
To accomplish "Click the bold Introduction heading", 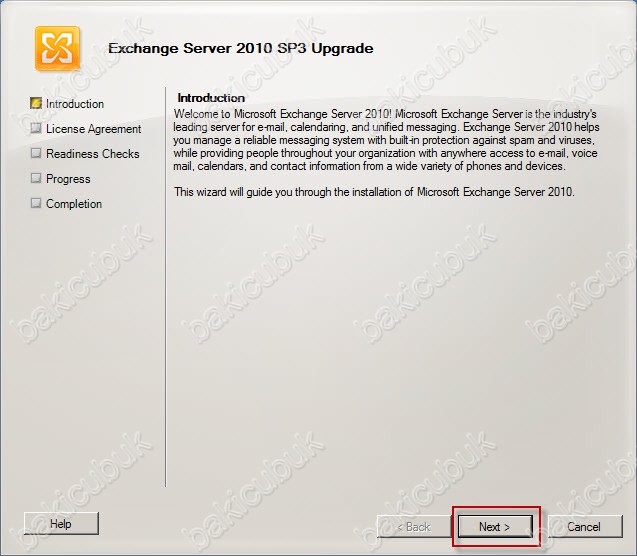I will (x=211, y=98).
